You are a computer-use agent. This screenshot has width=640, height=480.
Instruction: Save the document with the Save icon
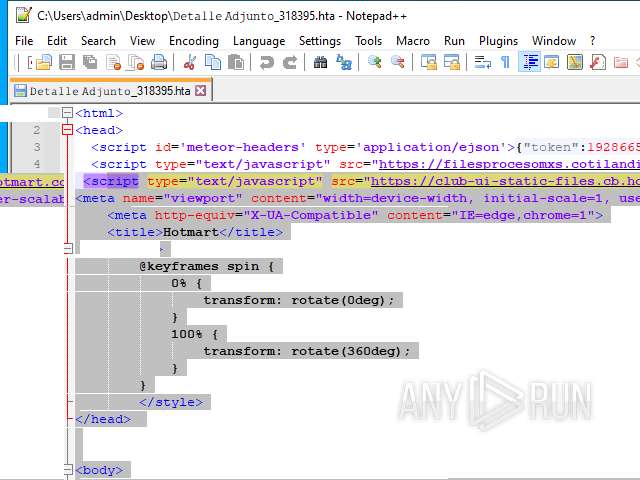click(x=67, y=62)
